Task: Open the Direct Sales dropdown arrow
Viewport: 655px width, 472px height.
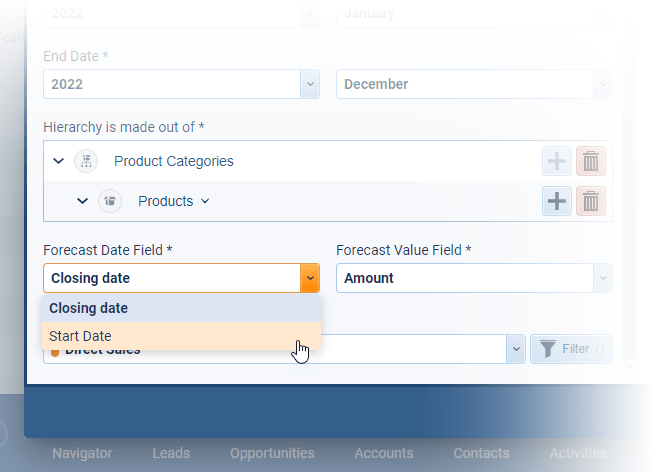Action: coord(516,349)
